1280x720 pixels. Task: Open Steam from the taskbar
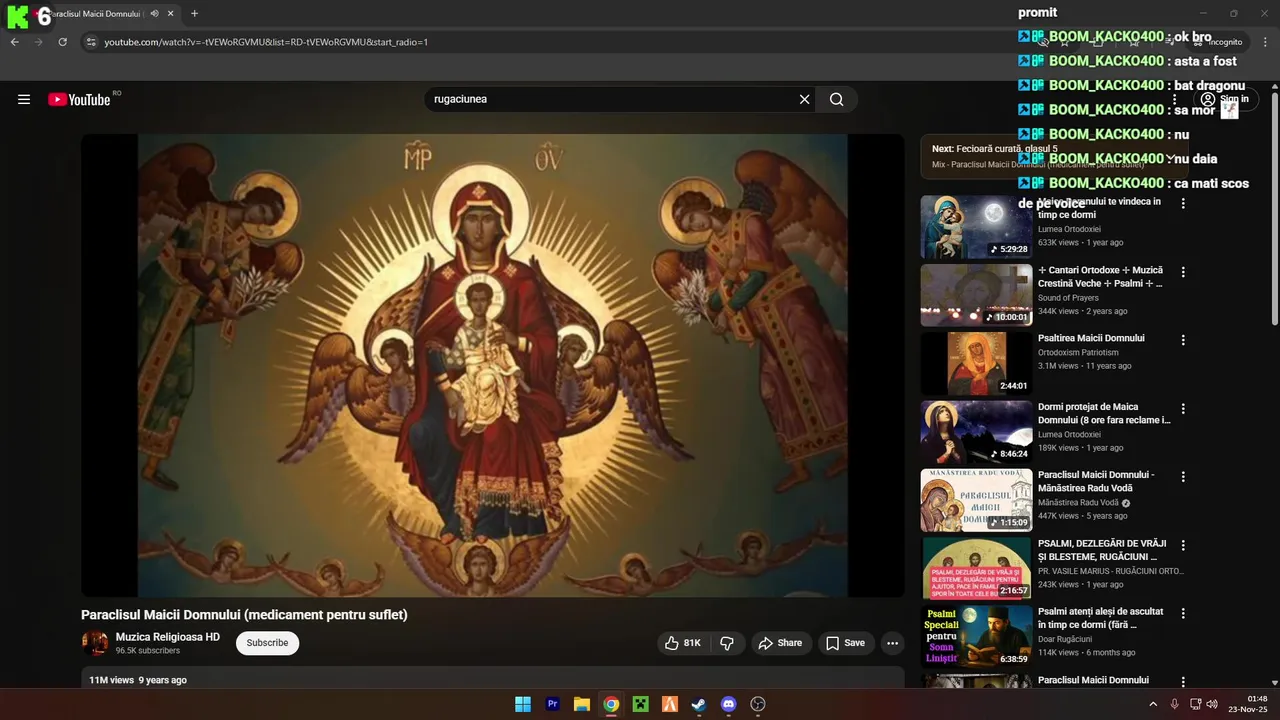[699, 704]
